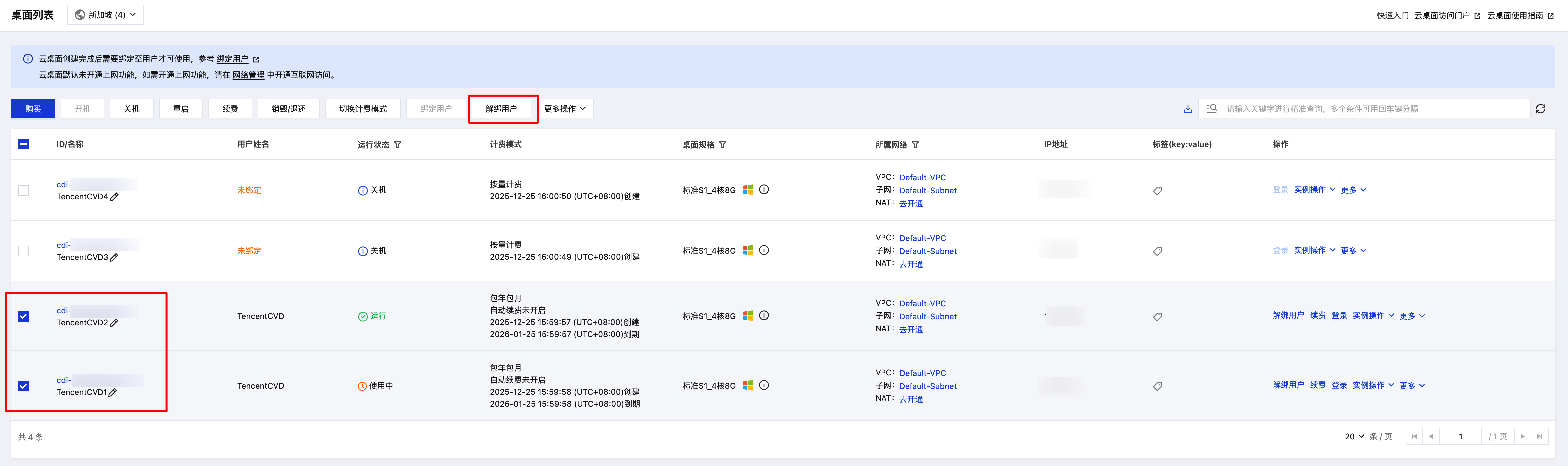Click the download list export icon
Viewport: 1568px width, 466px height.
click(x=1187, y=109)
